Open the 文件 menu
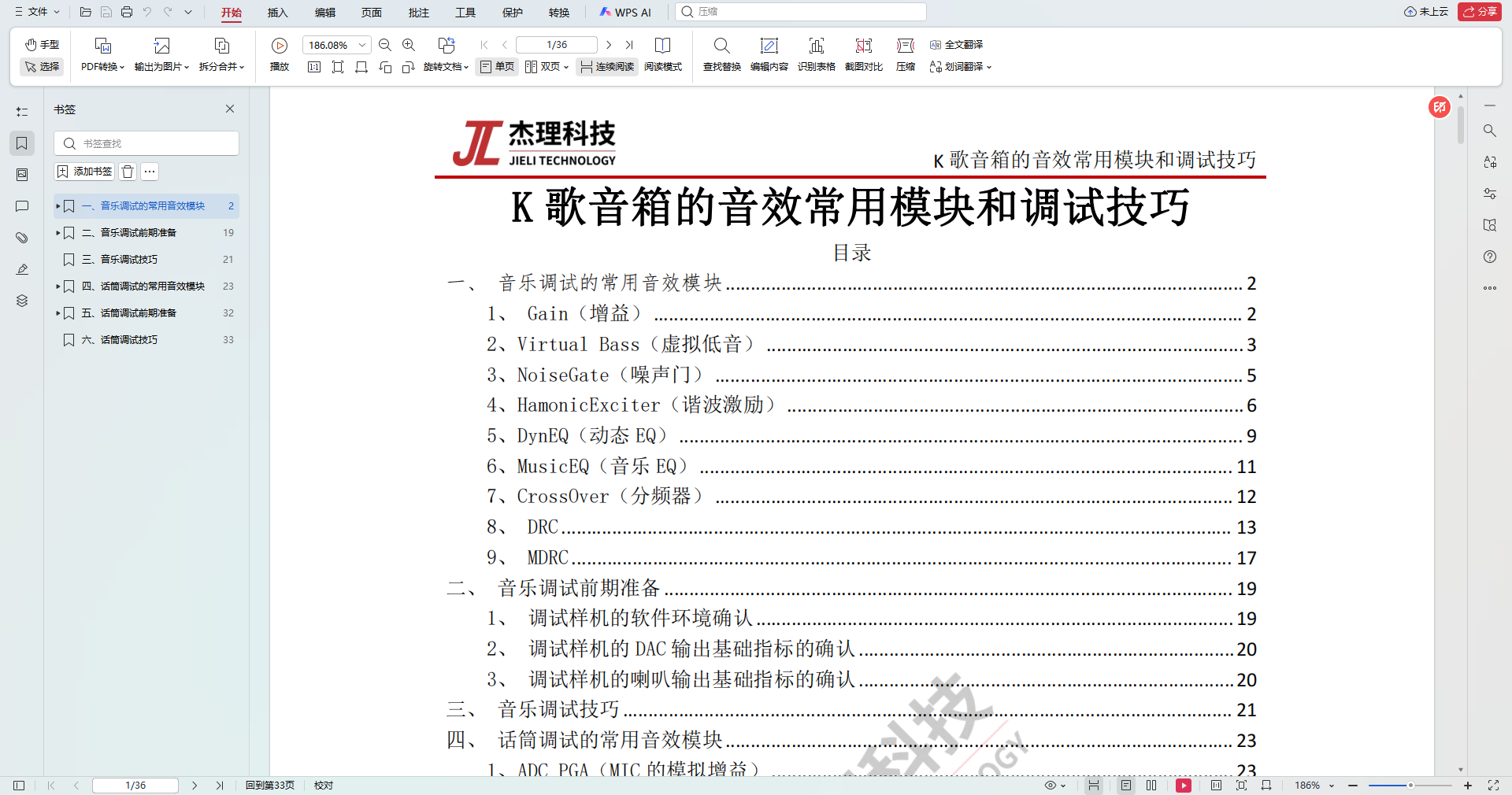This screenshot has height=795, width=1512. coord(37,12)
